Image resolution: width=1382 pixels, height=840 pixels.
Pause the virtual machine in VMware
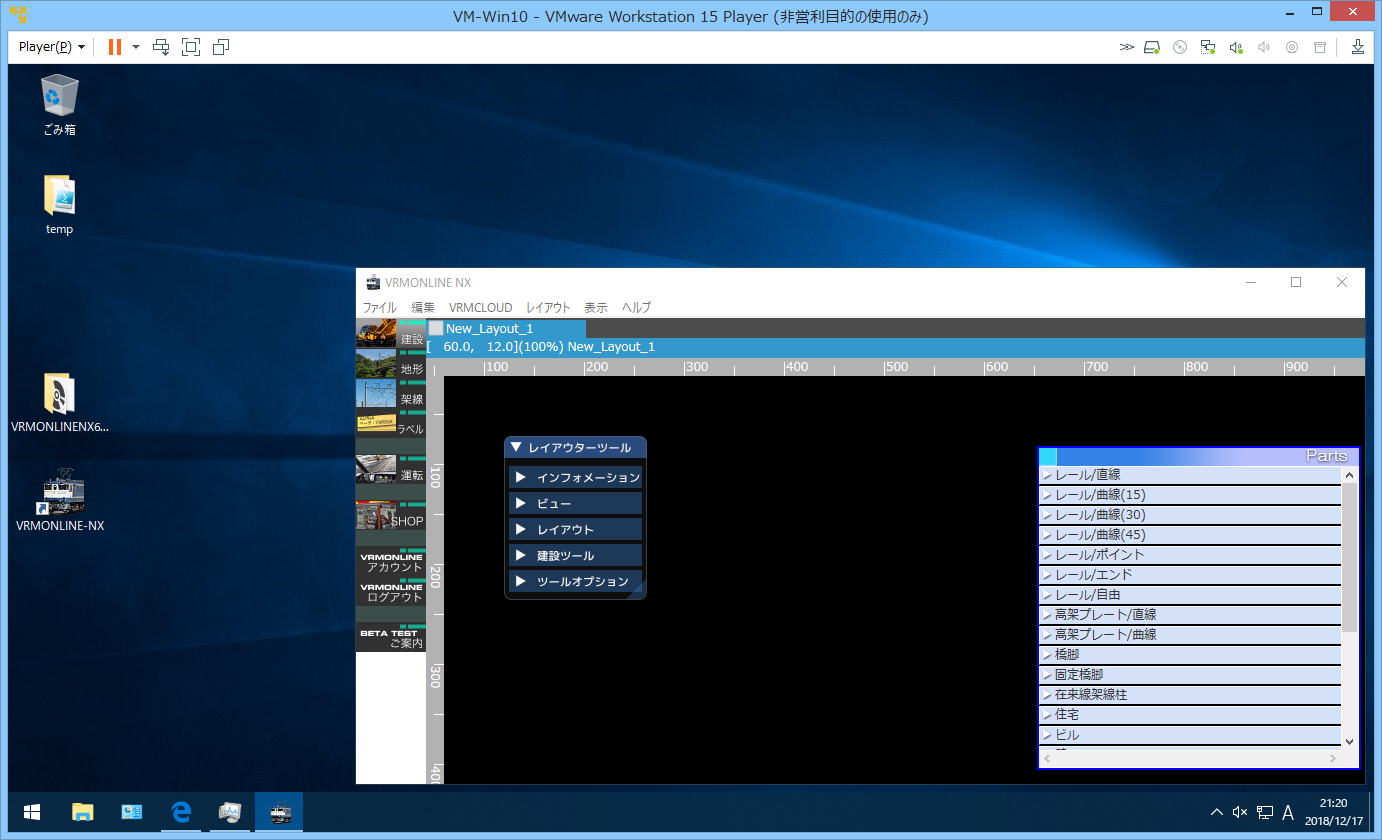(115, 47)
